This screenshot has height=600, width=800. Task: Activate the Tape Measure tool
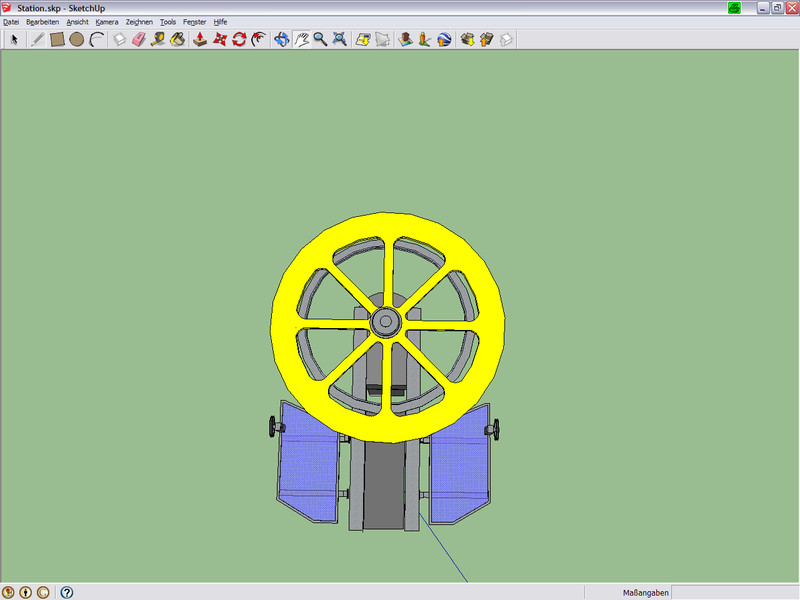click(x=158, y=39)
